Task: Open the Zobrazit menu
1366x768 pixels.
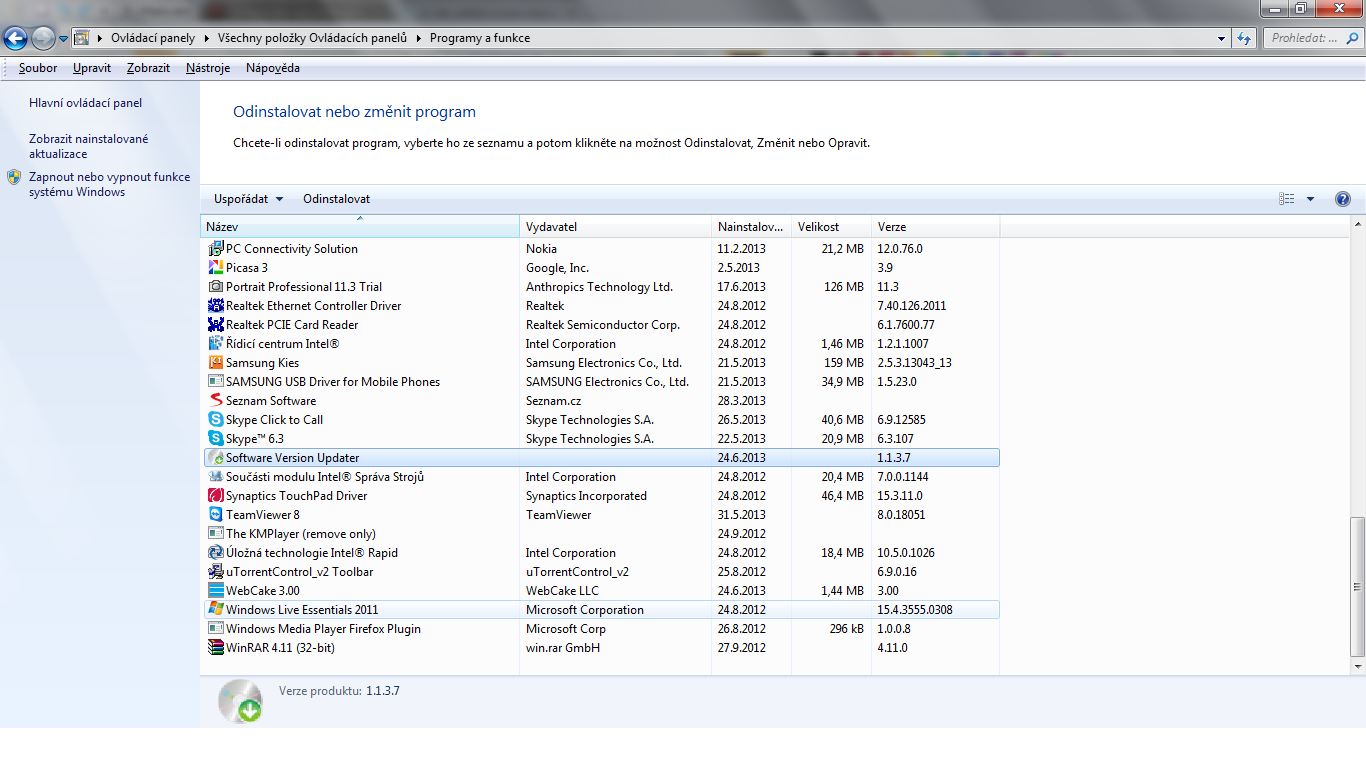Action: pos(148,68)
